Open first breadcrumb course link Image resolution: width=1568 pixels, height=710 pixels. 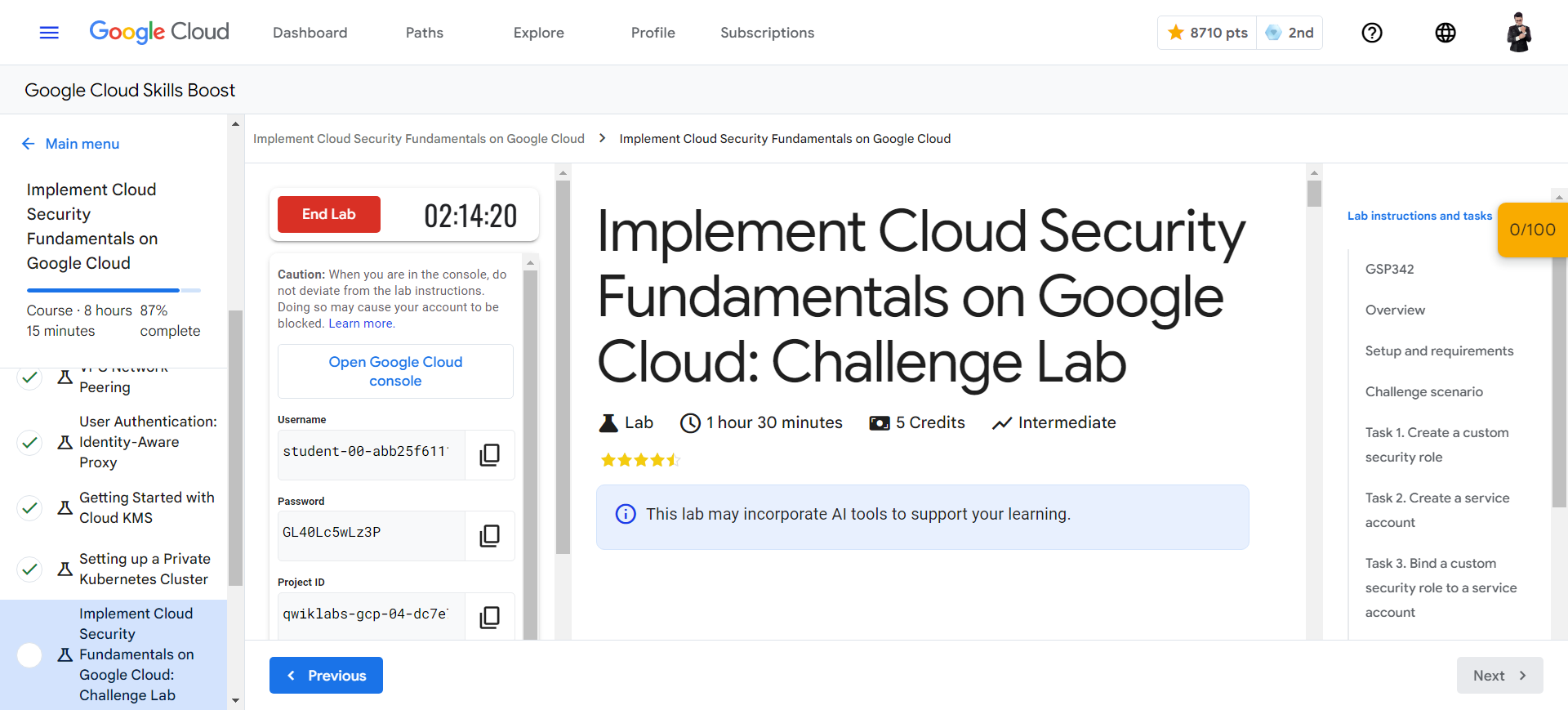click(419, 139)
